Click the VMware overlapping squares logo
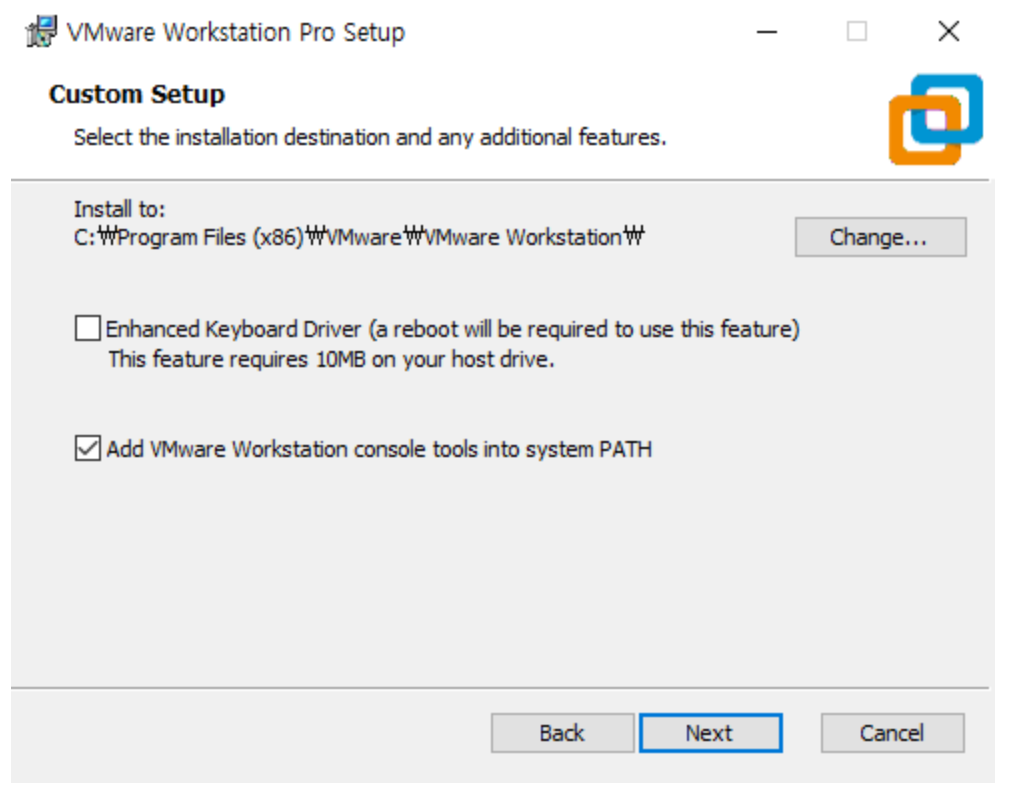The width and height of the screenshot is (1010, 789). 934,120
